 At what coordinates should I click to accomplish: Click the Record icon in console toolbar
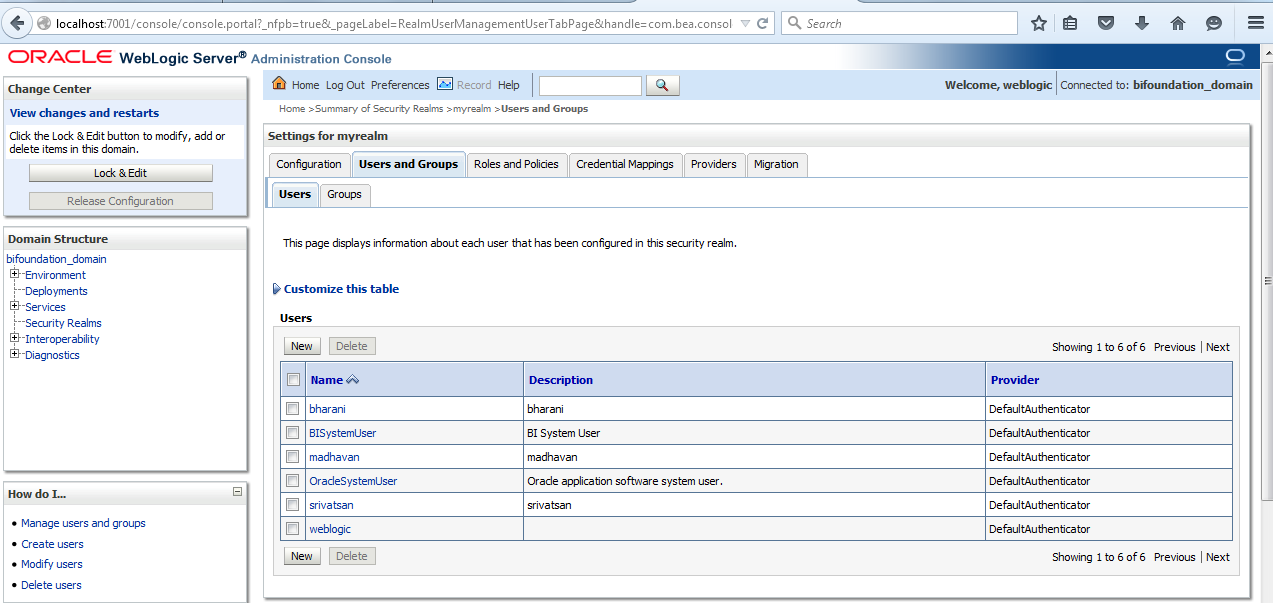tap(445, 84)
